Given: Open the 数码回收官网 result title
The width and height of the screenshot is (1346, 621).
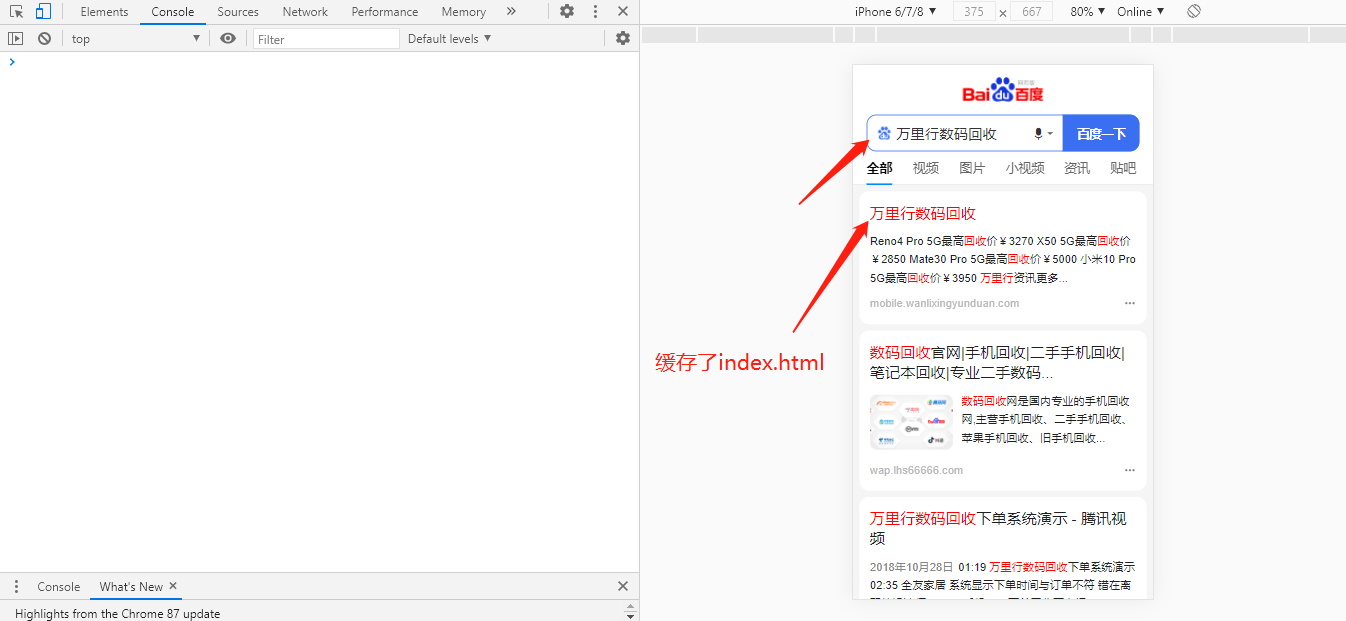Looking at the screenshot, I should coord(998,362).
